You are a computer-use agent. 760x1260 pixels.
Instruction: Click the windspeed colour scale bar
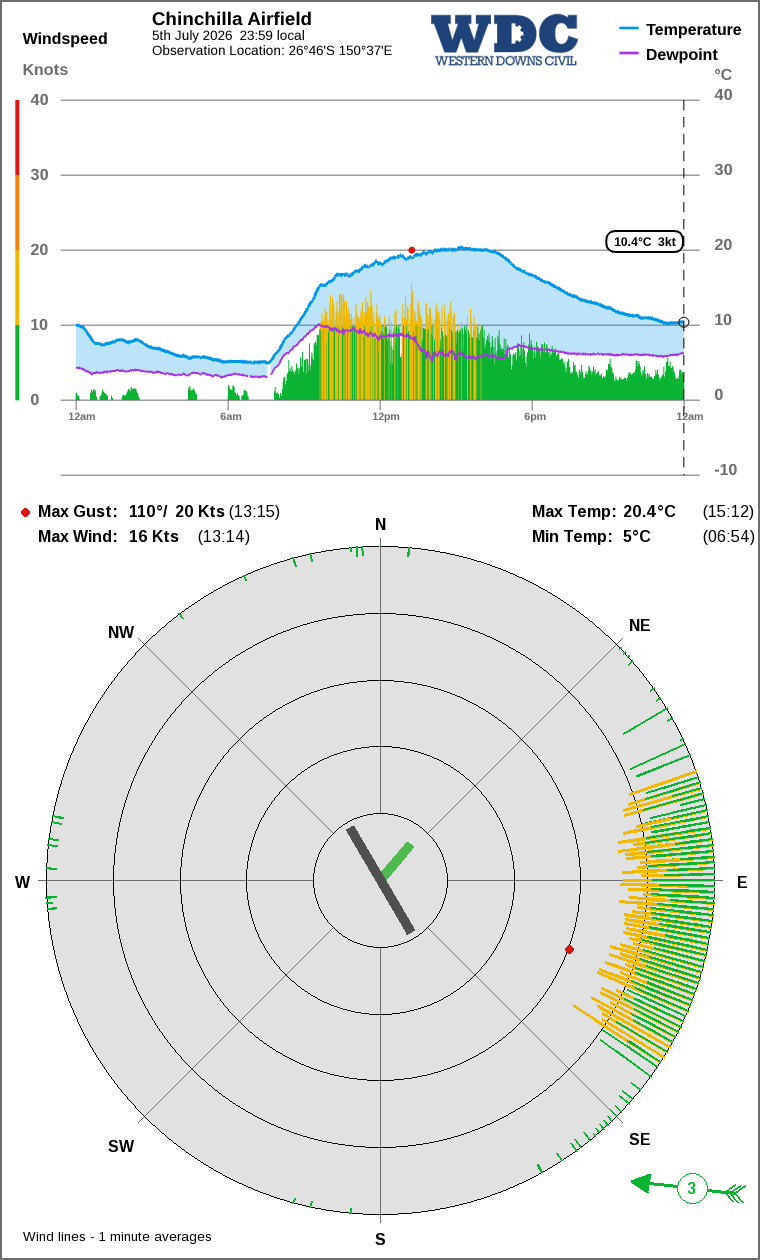pos(17,250)
